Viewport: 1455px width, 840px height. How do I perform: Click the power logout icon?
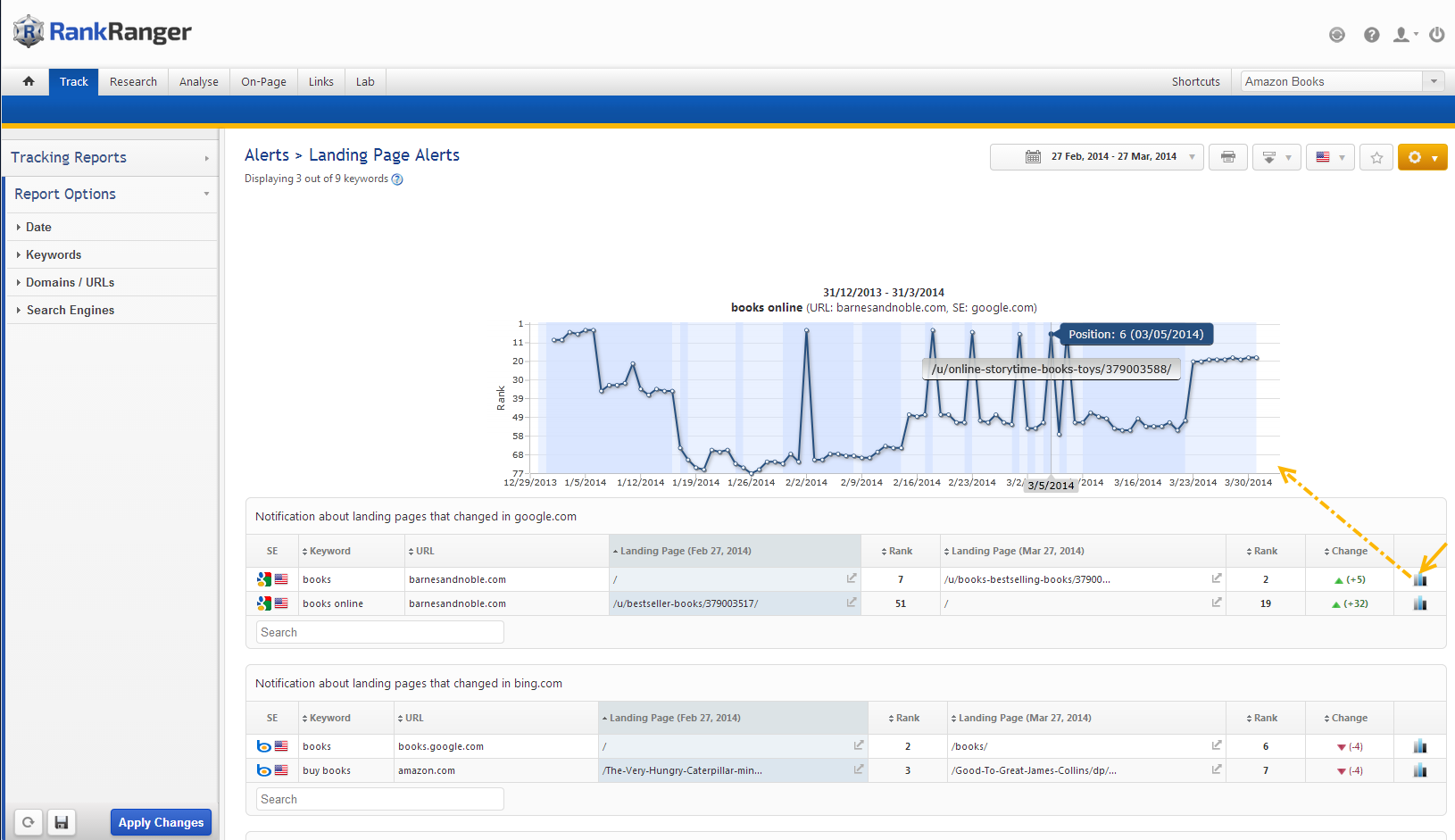[1436, 35]
